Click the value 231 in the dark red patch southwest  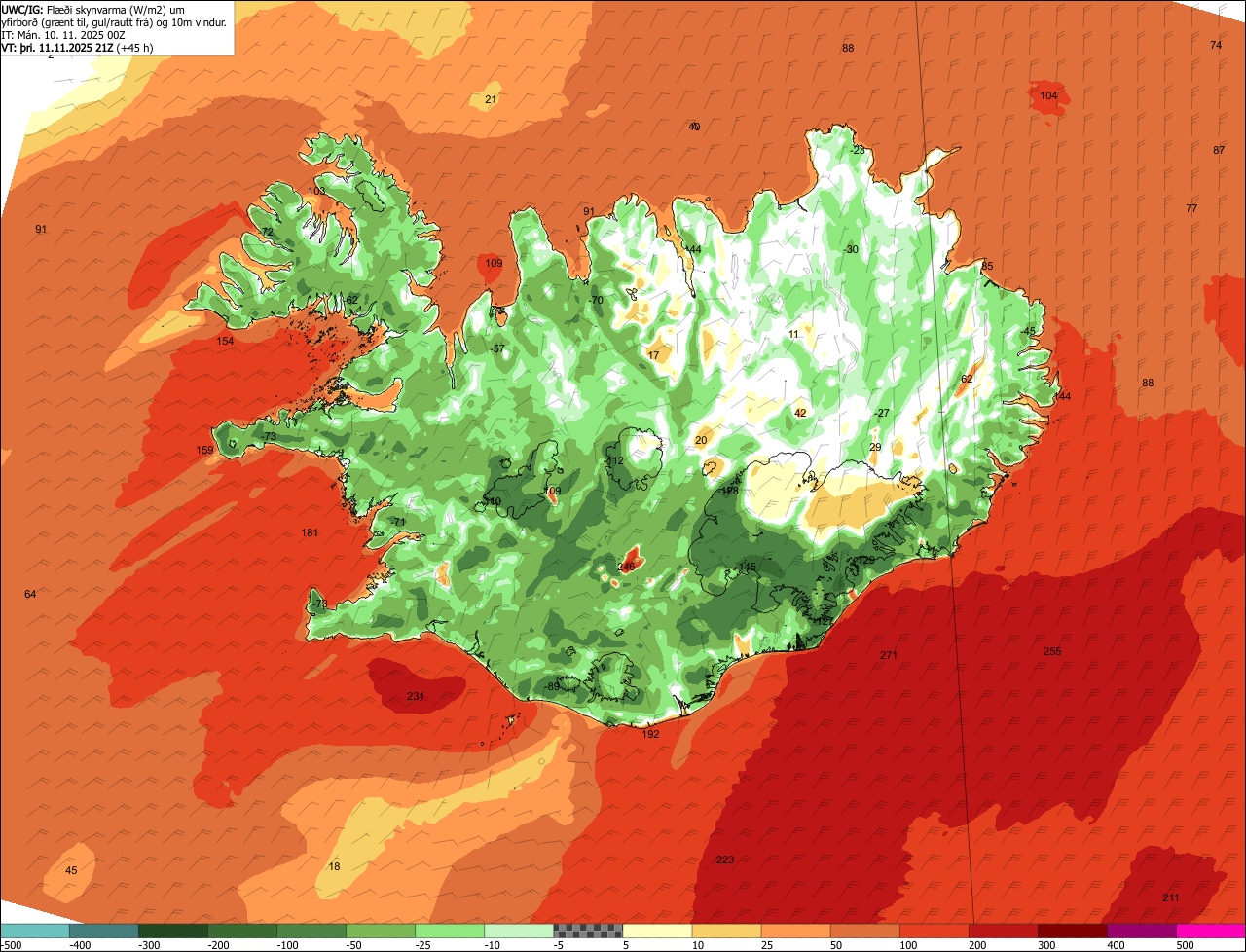click(x=416, y=696)
